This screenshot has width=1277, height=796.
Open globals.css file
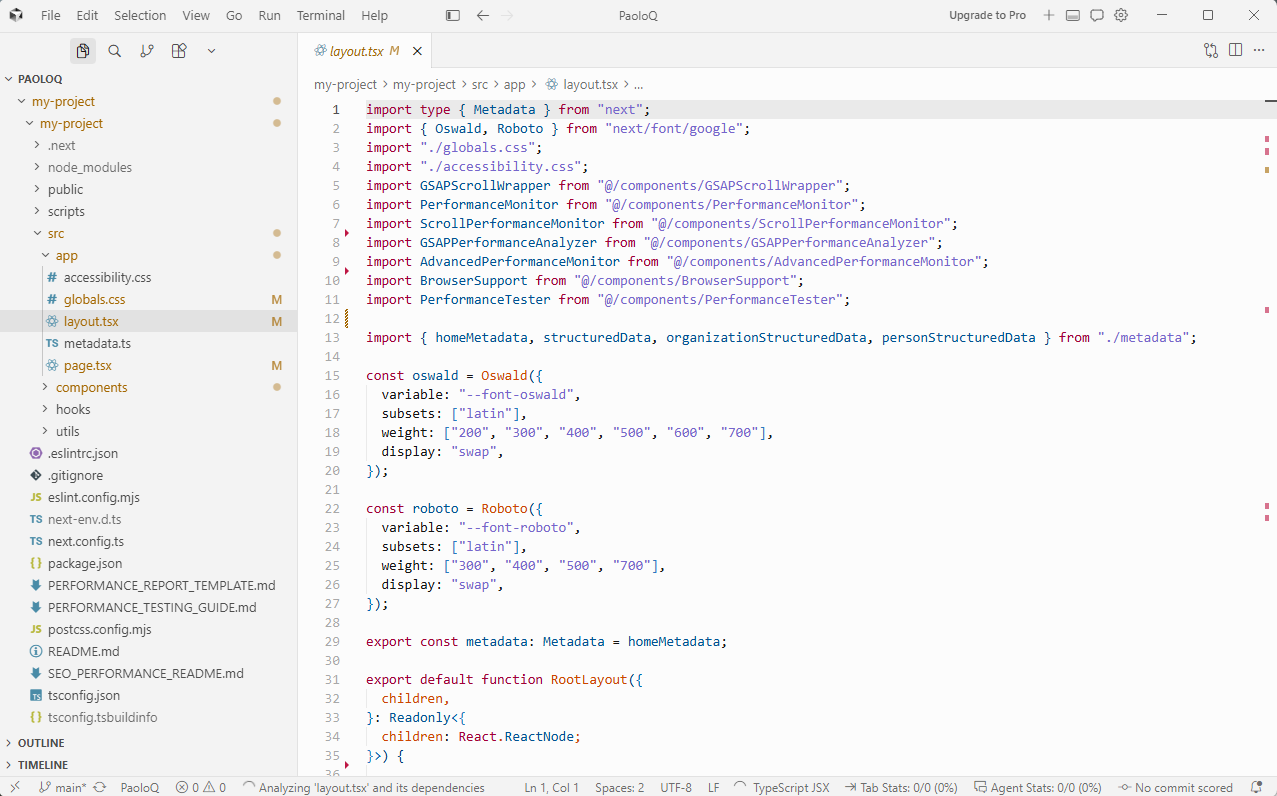(x=148, y=299)
